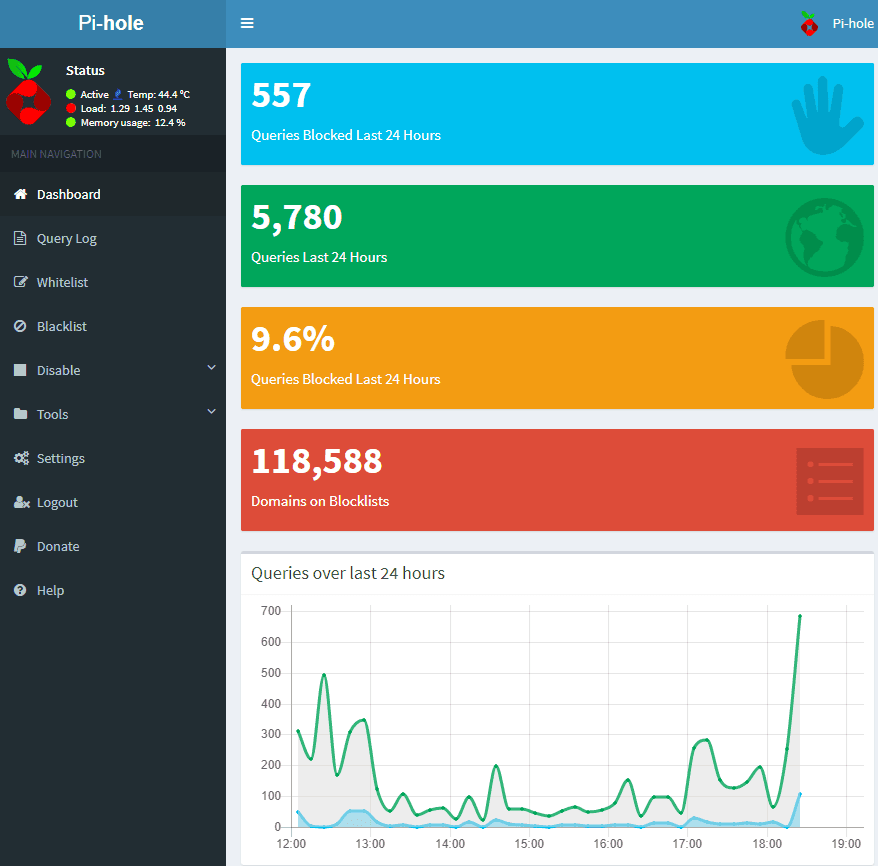Click the 700 y-axis label
878x866 pixels.
pyautogui.click(x=271, y=611)
